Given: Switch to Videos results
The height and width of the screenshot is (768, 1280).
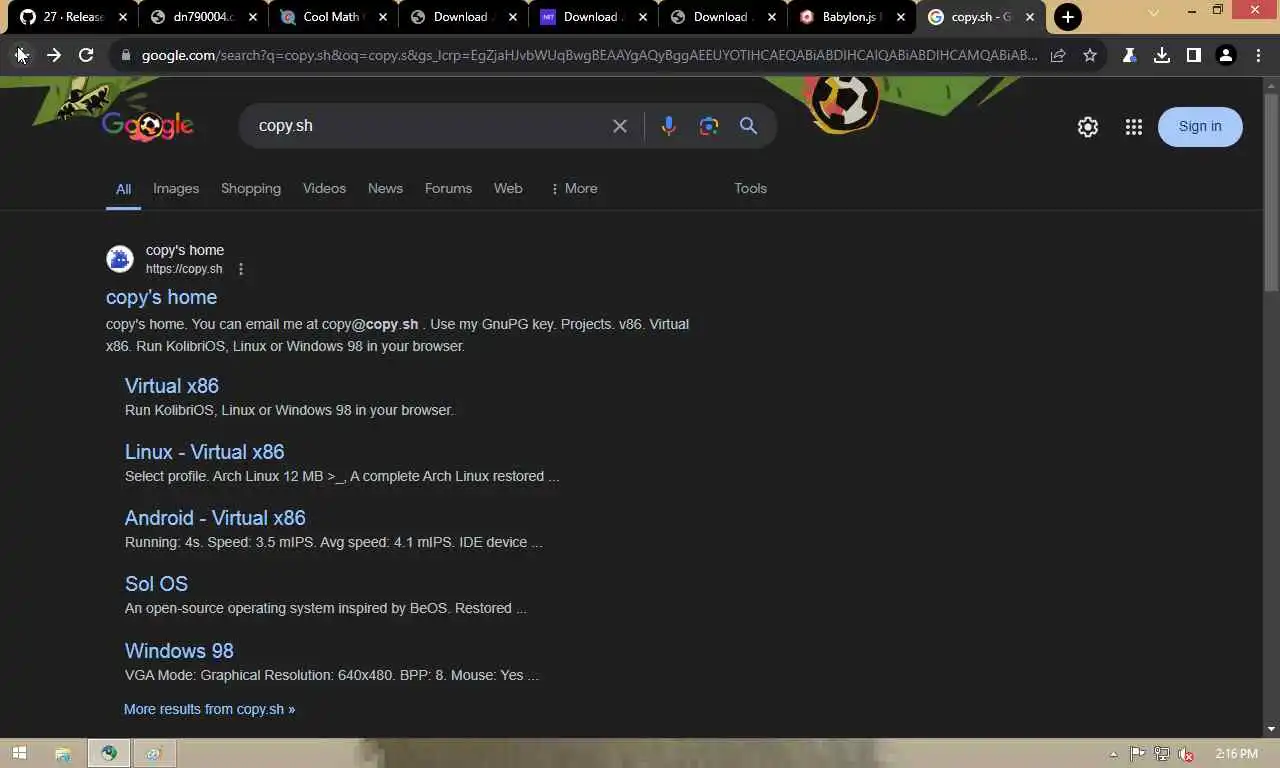Looking at the screenshot, I should coord(324,188).
